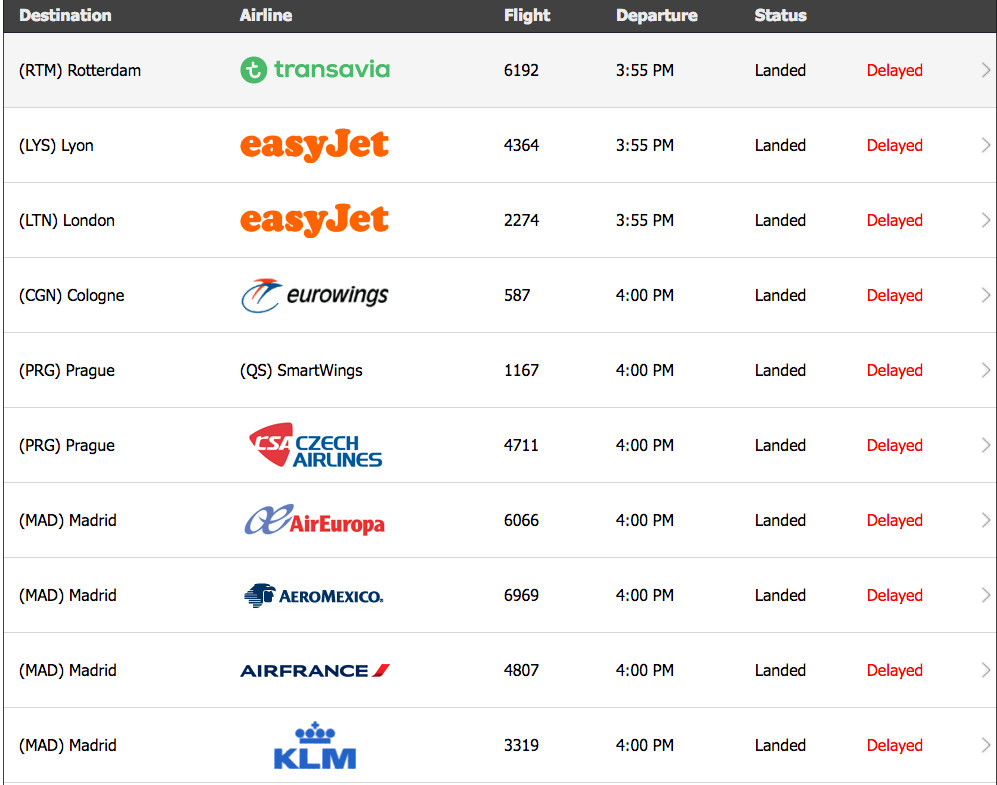Click the Status column header
The width and height of the screenshot is (997, 785).
coord(781,15)
